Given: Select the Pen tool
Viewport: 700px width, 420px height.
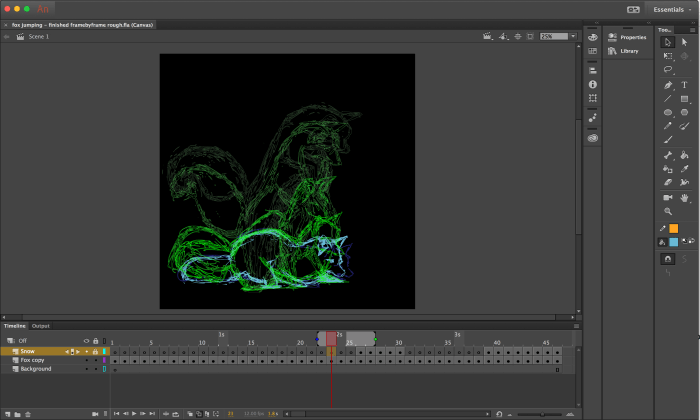Looking at the screenshot, I should tap(668, 85).
